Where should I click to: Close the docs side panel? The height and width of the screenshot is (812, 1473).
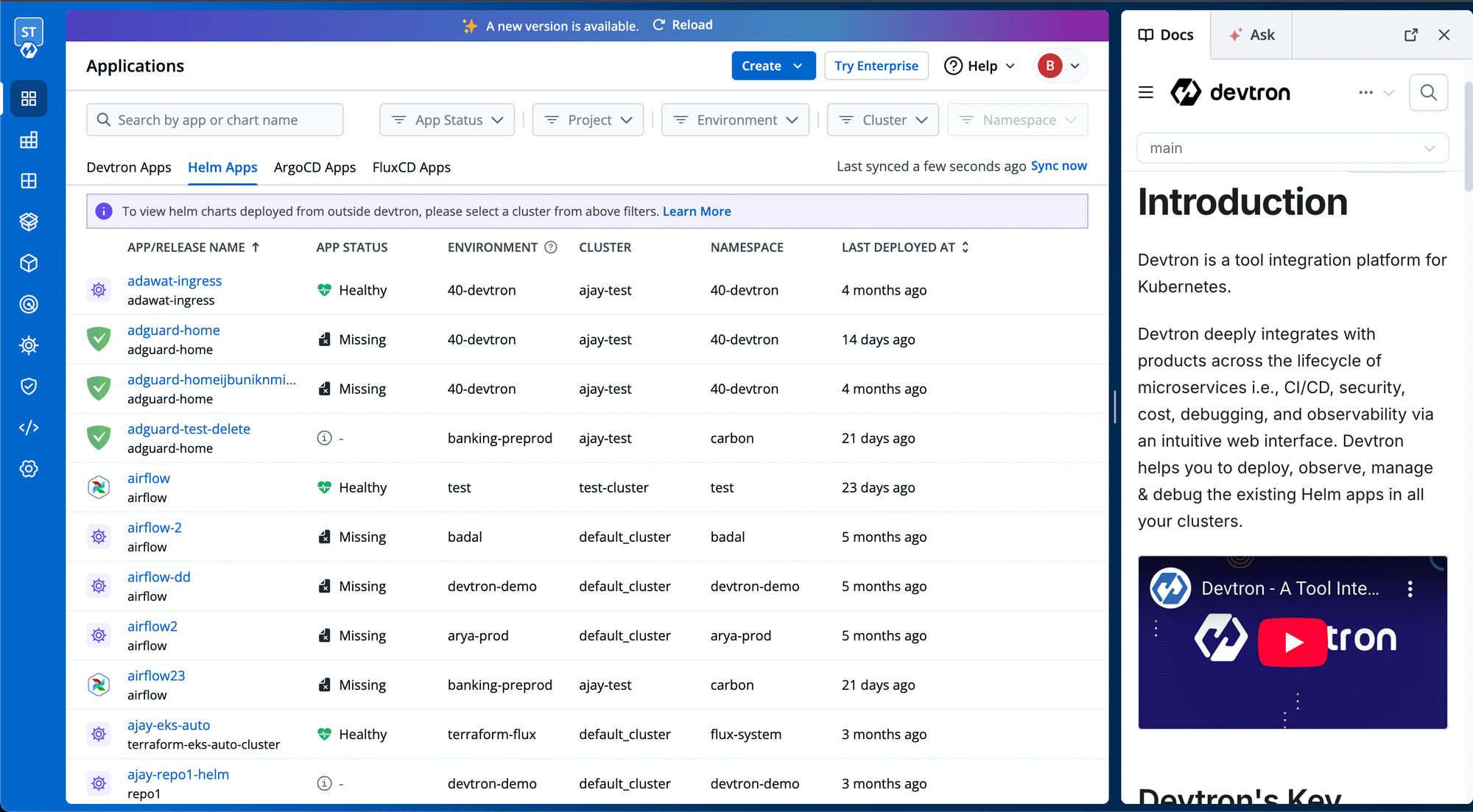click(x=1444, y=35)
